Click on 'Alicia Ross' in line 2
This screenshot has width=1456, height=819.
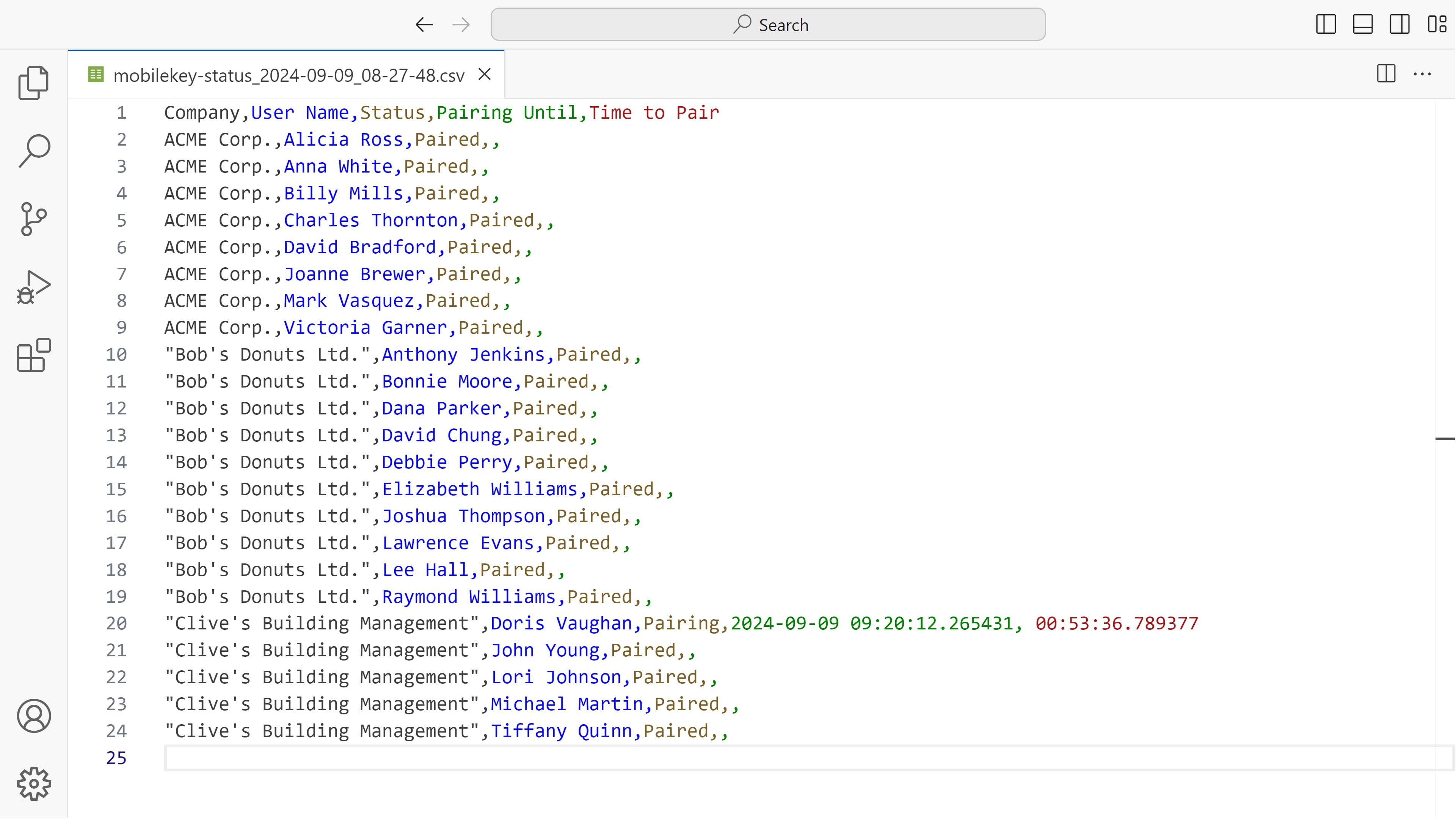coord(344,140)
